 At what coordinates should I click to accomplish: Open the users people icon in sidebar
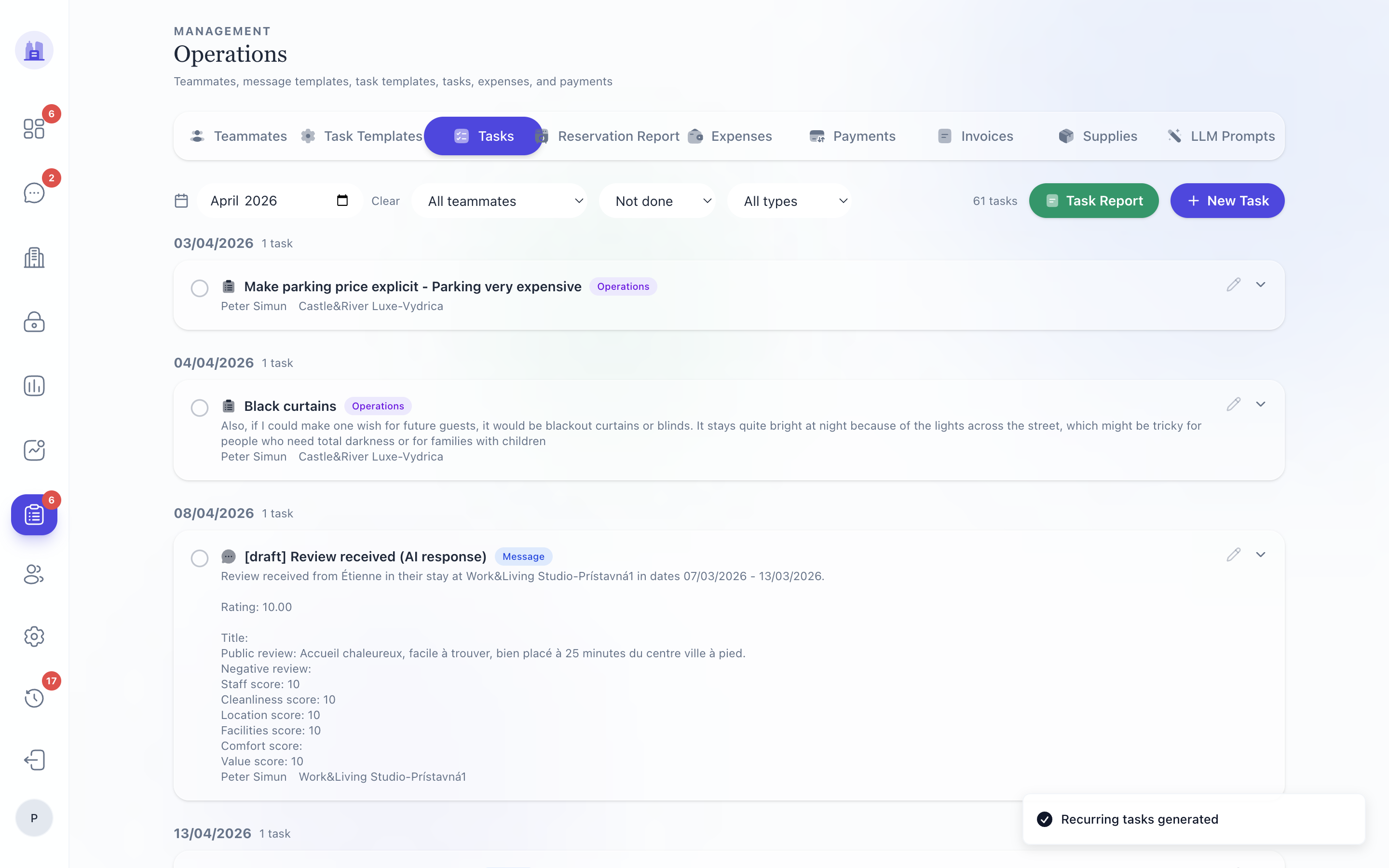[x=34, y=574]
